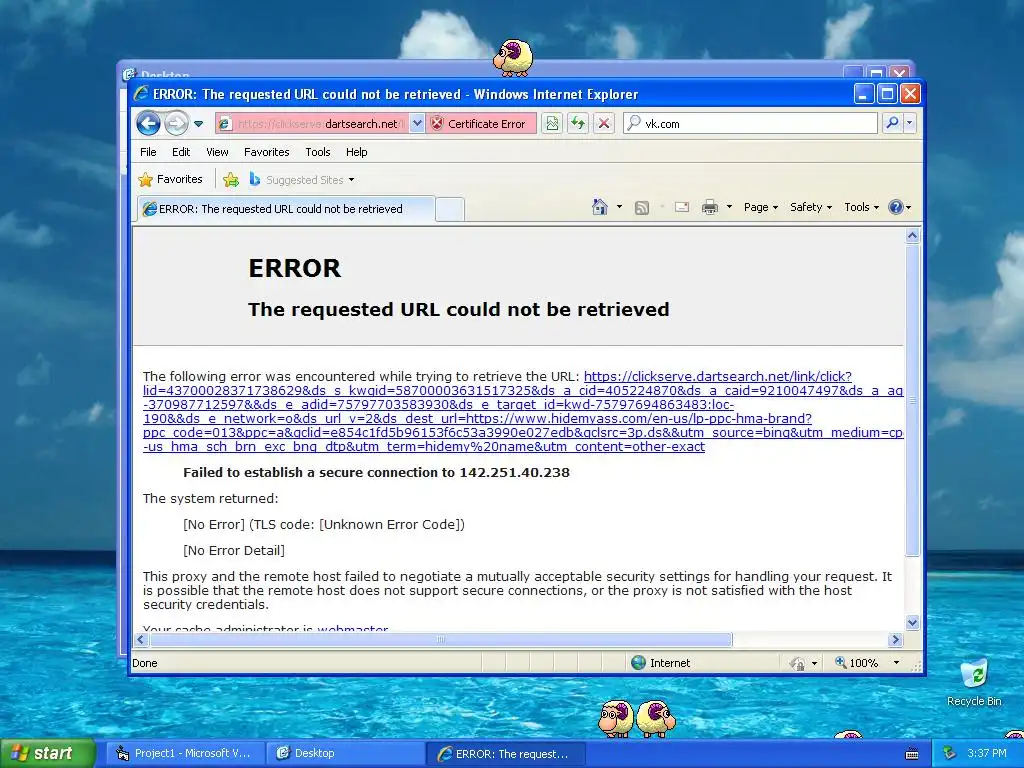Click the network tray icon near the clock
1024x768 pixels.
pos(950,753)
